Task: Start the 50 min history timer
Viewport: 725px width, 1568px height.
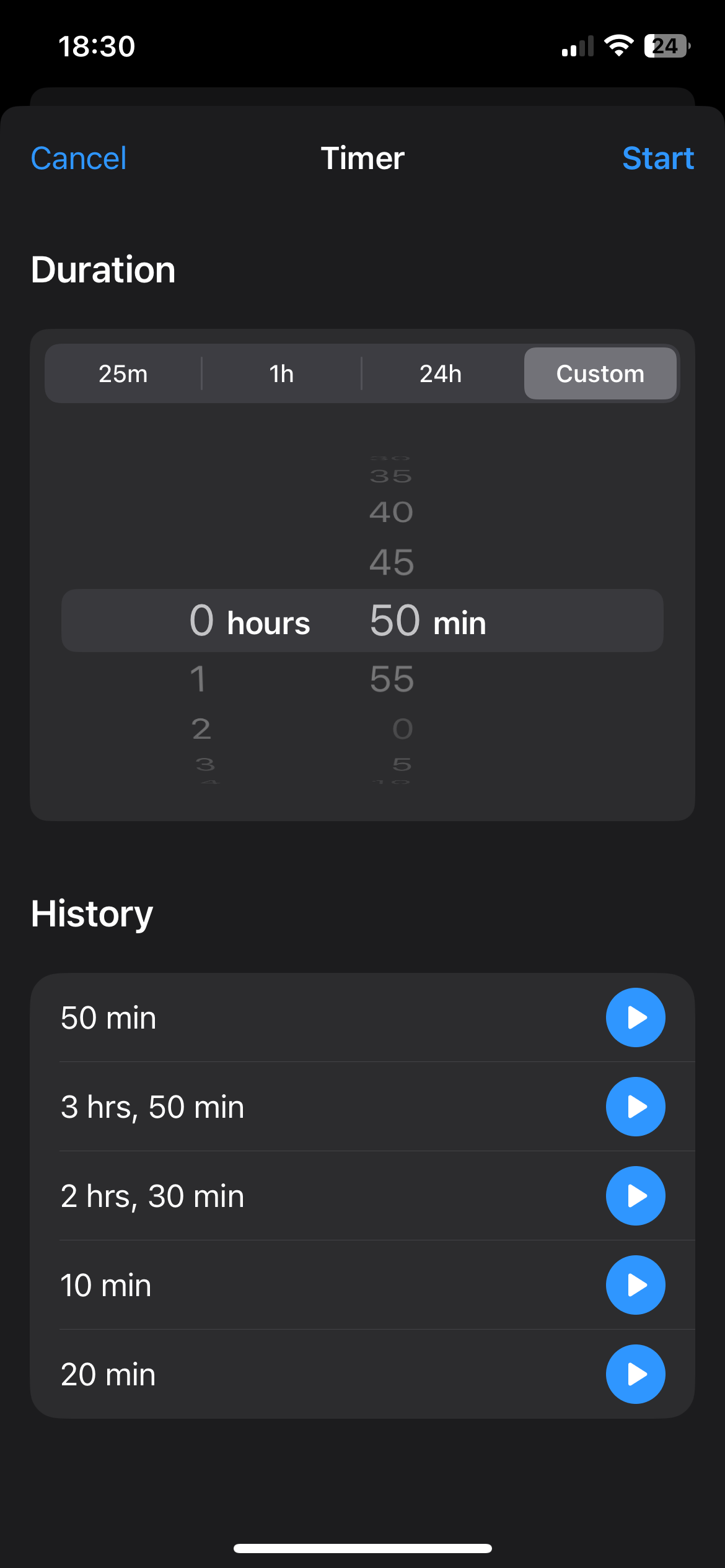Action: (635, 1017)
